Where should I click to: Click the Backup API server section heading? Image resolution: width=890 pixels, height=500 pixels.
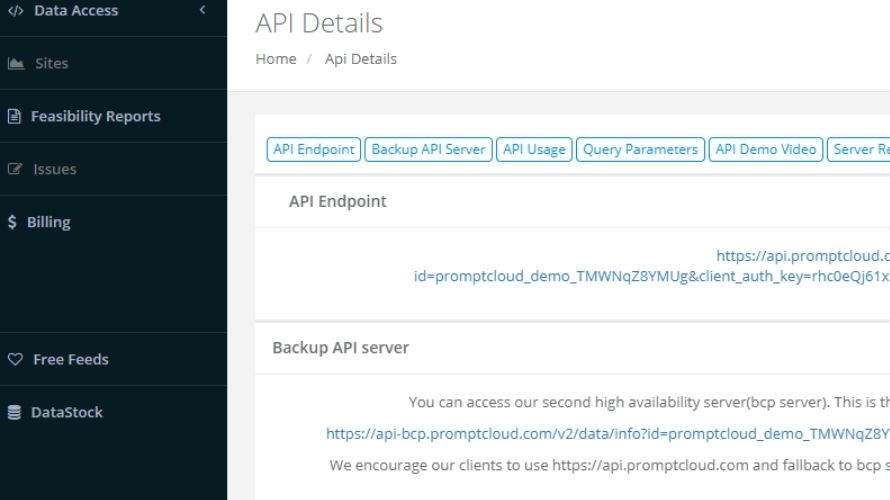click(341, 347)
